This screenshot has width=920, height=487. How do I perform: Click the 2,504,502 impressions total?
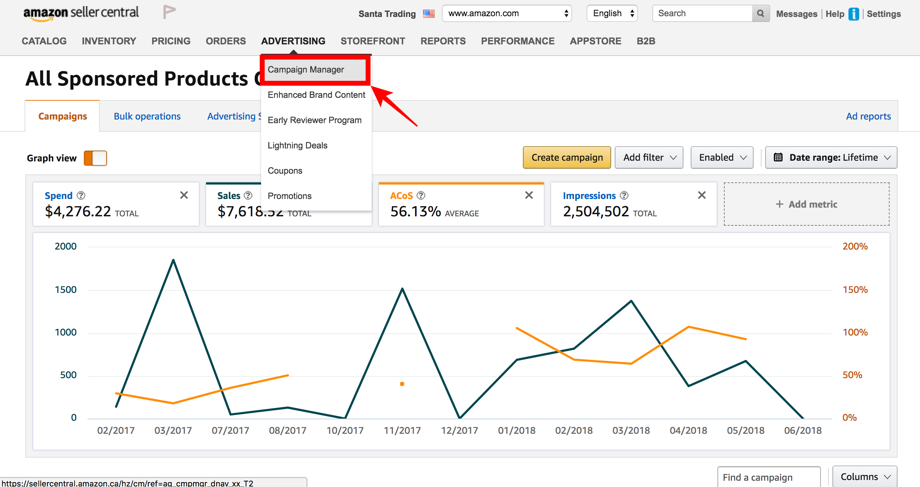point(596,212)
